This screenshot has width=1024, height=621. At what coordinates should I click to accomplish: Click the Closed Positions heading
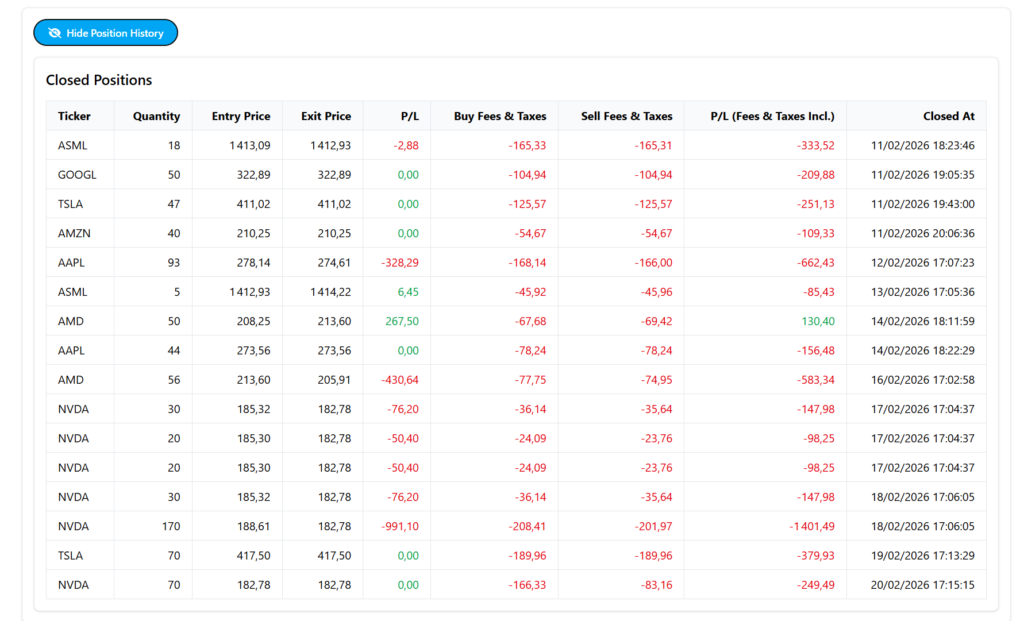(99, 80)
